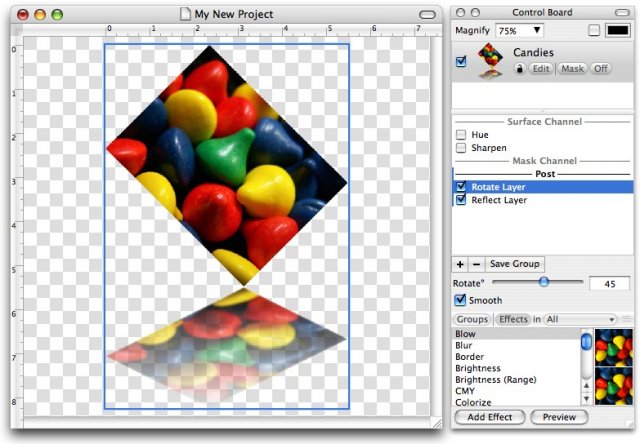Viewport: 640px width, 444px height.
Task: Select the Rotate Layer effect row
Action: (543, 187)
